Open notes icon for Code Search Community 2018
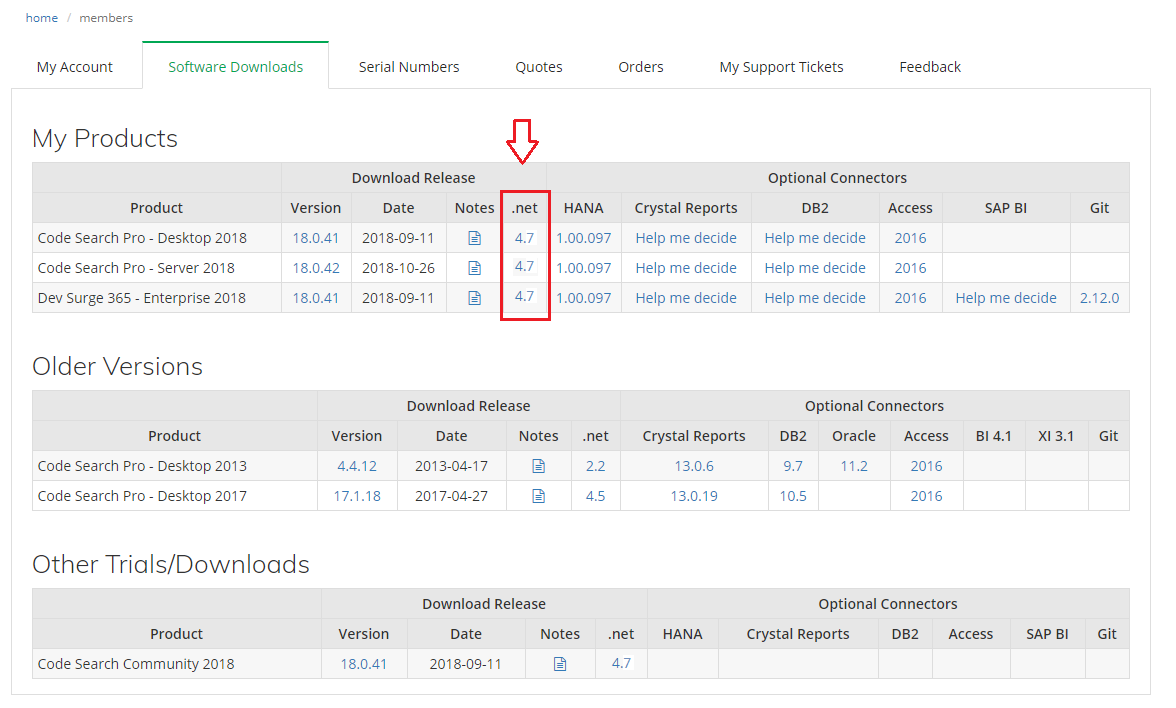 pos(560,664)
